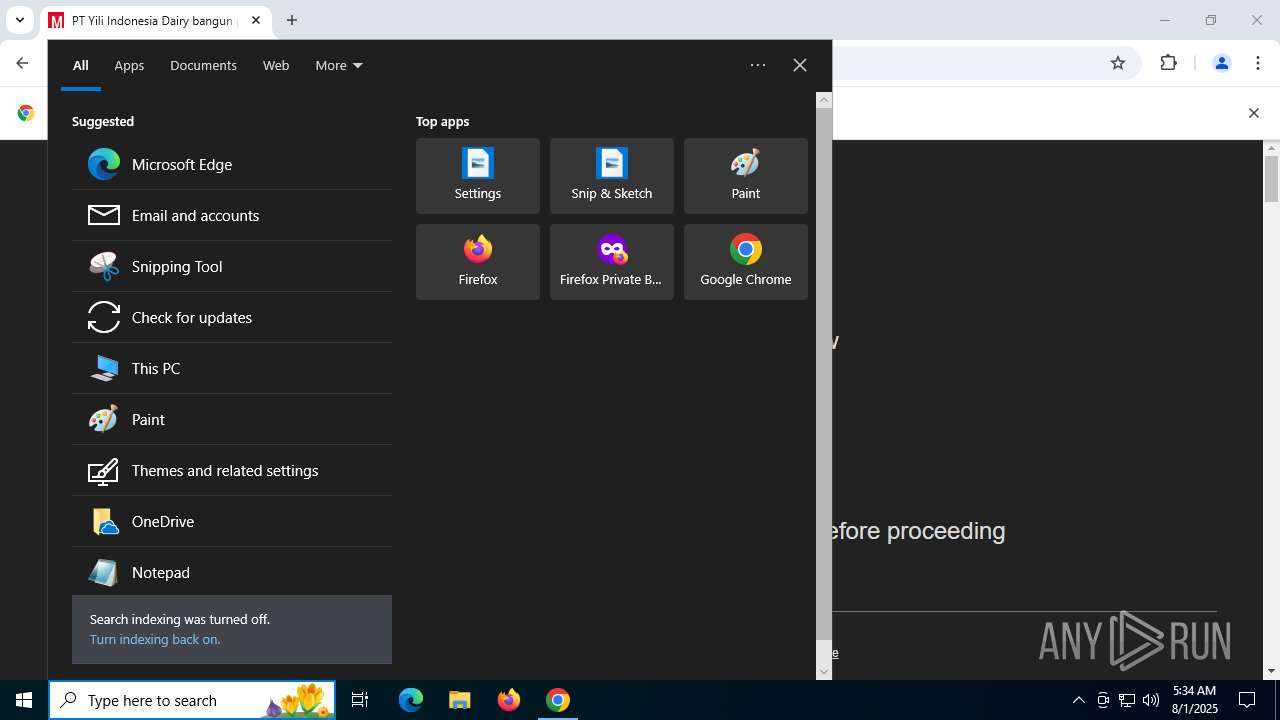This screenshot has width=1280, height=720.
Task: Click the Windows Start button
Action: tap(24, 700)
